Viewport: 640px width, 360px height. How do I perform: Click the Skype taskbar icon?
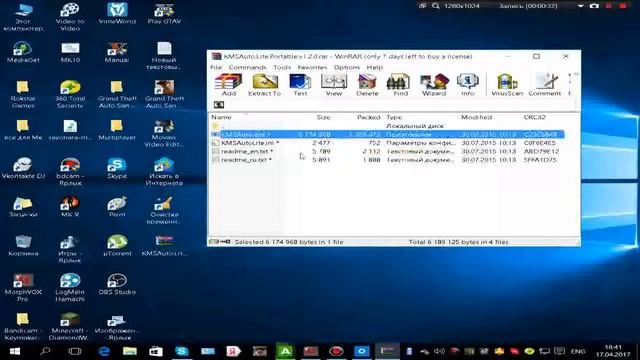click(x=182, y=351)
